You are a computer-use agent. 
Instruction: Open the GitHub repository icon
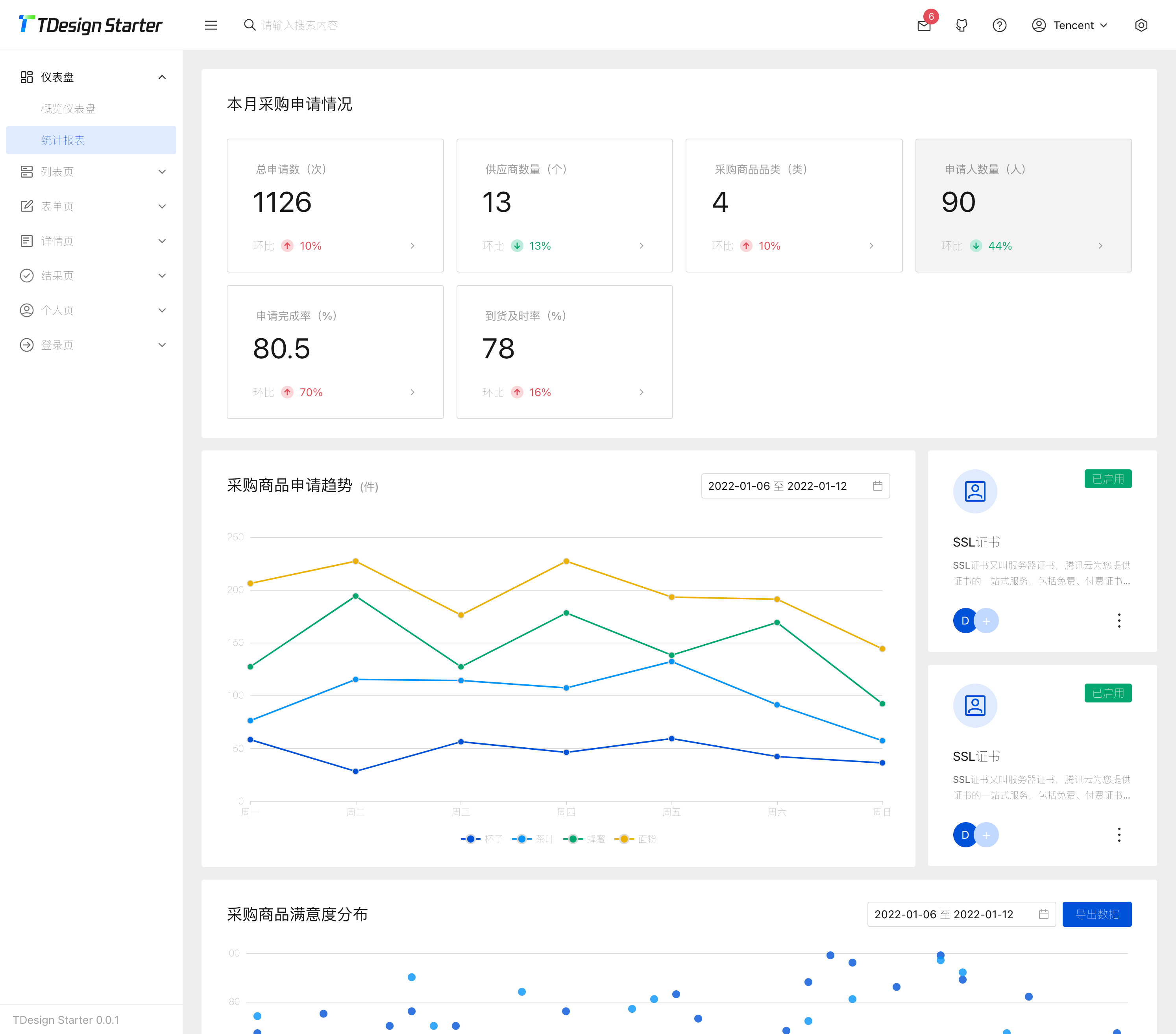[962, 25]
